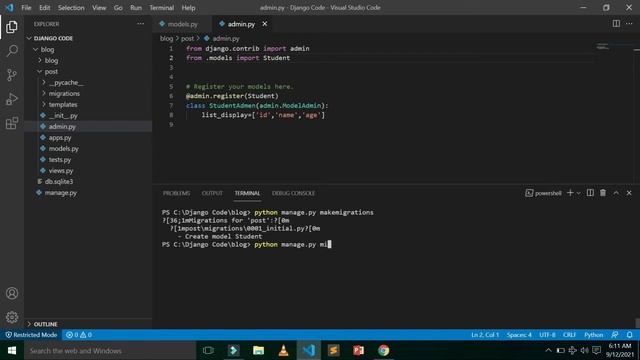The height and width of the screenshot is (360, 640).
Task: Open the Explorer view in activity bar
Action: (12, 27)
